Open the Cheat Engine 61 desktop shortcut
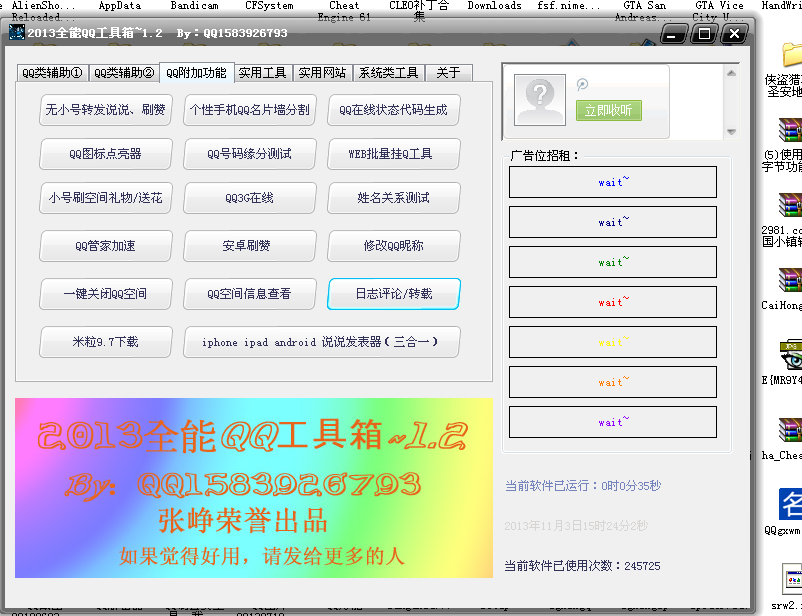The height and width of the screenshot is (616, 802). click(344, 11)
